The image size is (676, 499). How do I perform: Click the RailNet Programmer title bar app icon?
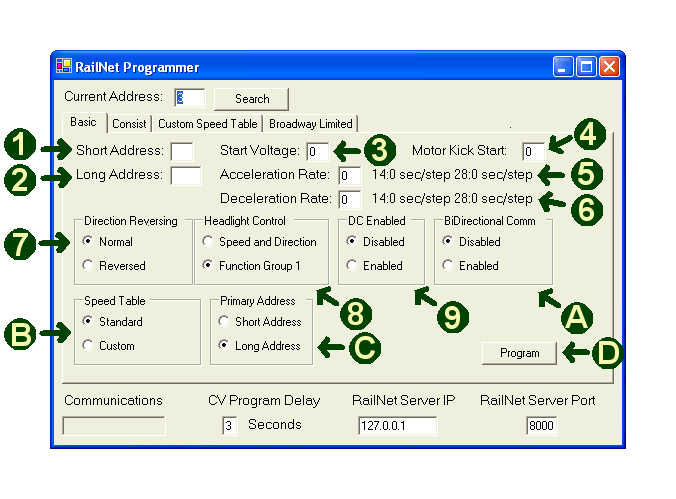coord(64,66)
